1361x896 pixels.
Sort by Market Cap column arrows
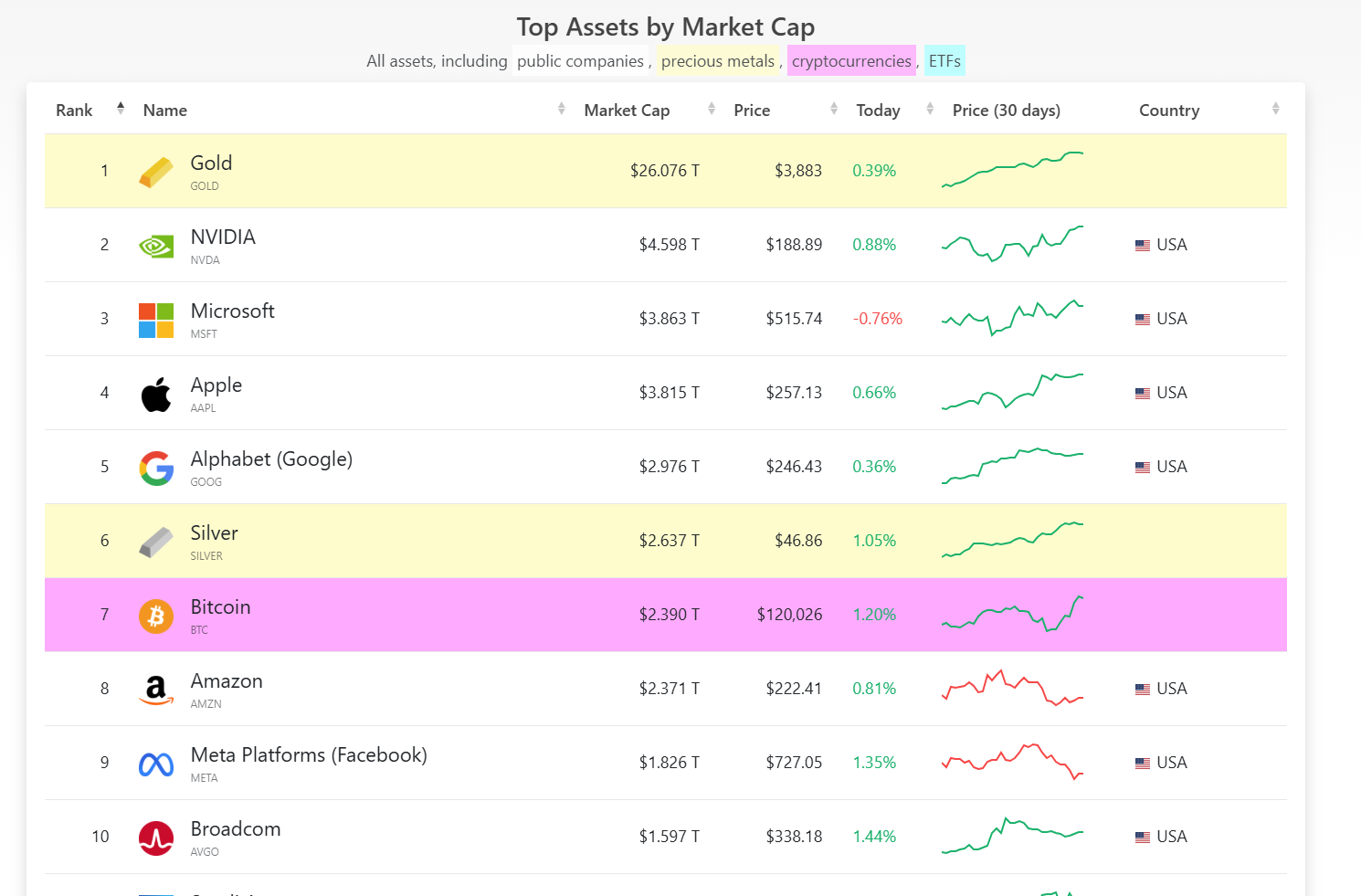click(x=712, y=109)
